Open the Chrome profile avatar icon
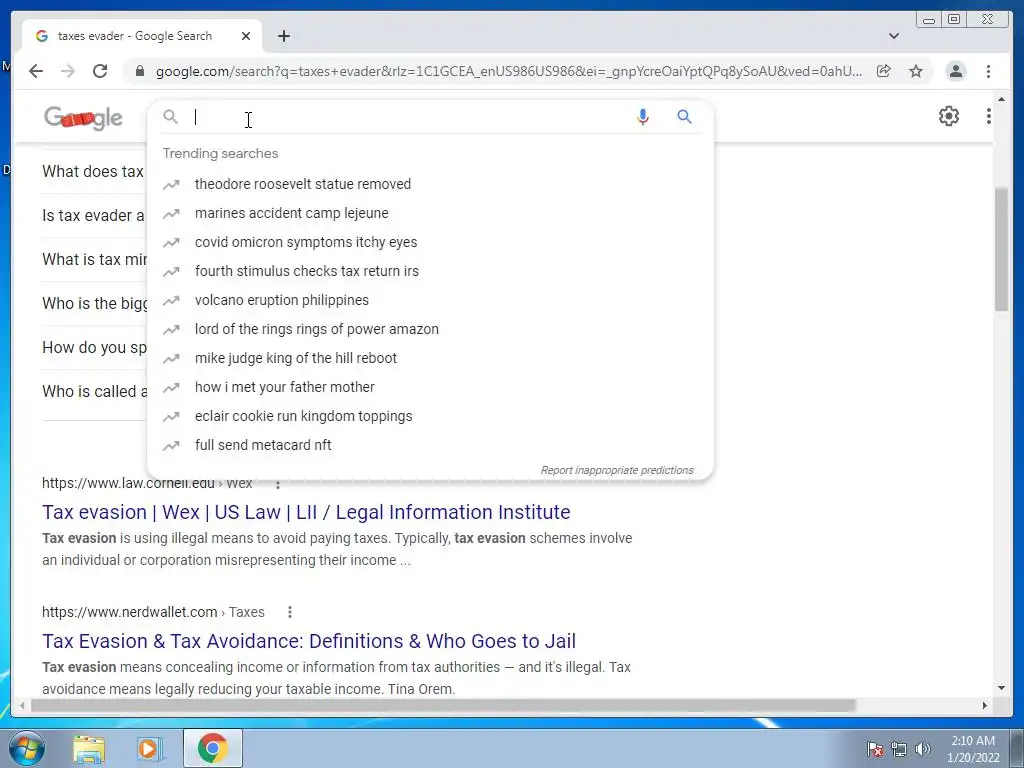1024x768 pixels. coord(956,71)
